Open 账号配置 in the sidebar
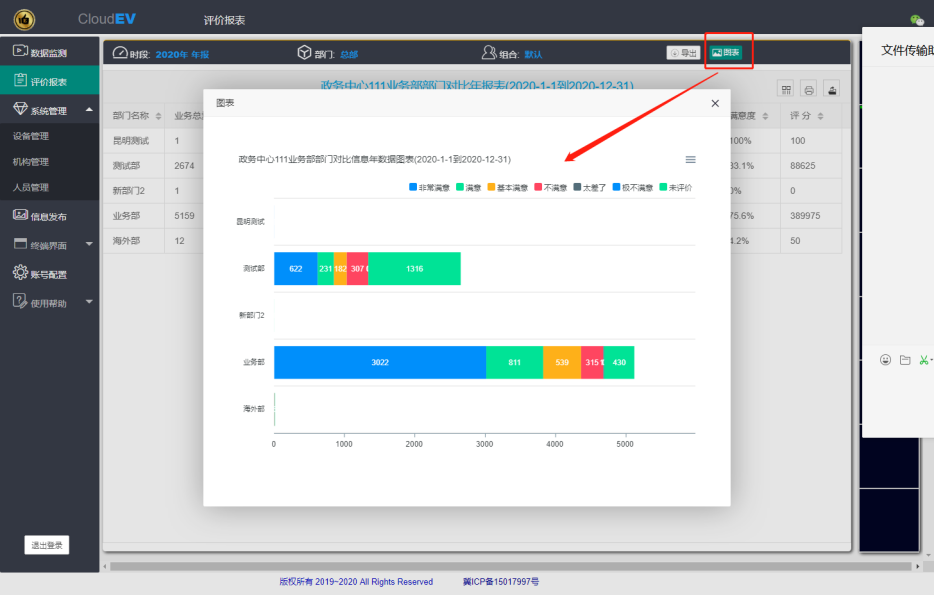Screen dimensions: 934x595 (x=49, y=274)
